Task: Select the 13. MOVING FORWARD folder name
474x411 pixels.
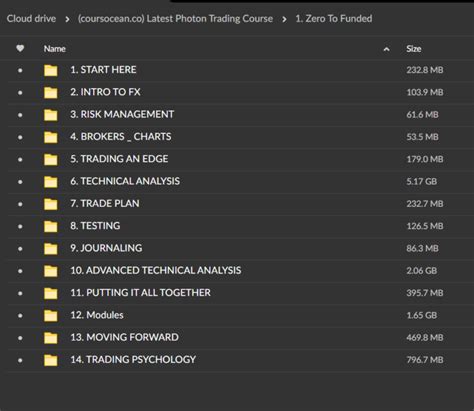Action: (x=124, y=337)
